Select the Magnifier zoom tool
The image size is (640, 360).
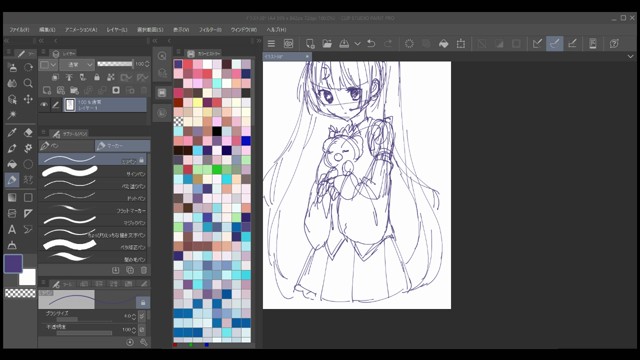[x=28, y=83]
